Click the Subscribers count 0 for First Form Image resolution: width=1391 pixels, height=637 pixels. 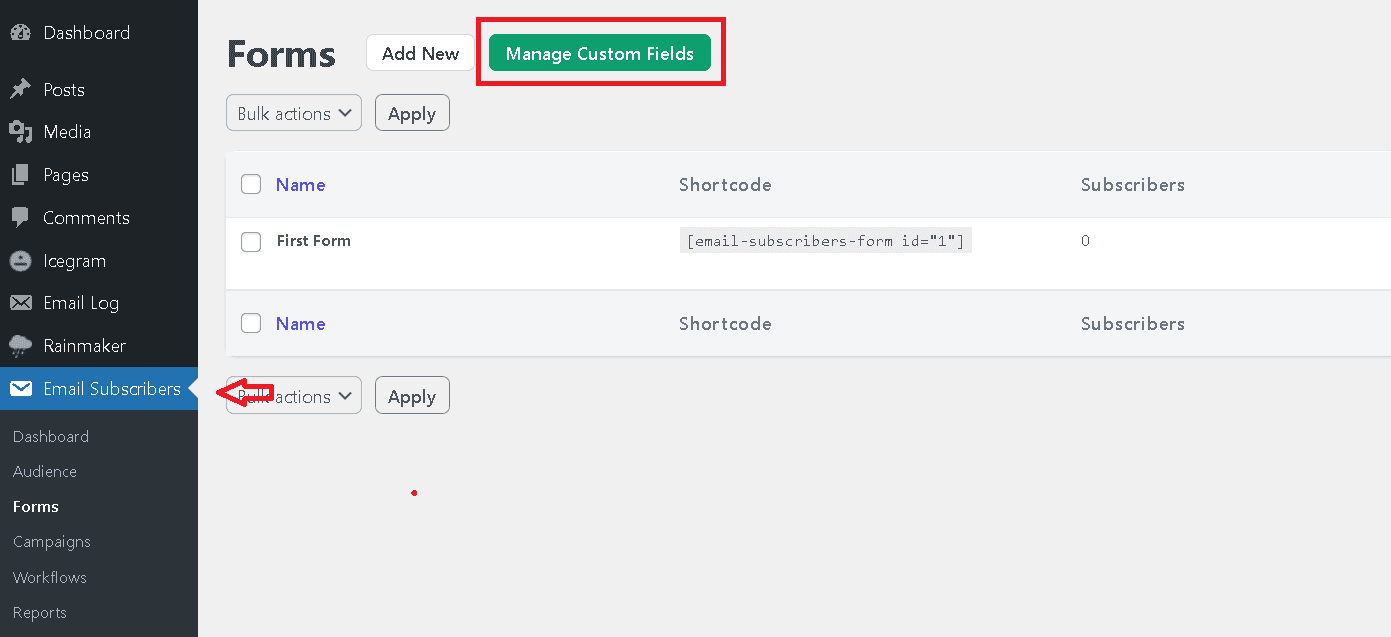click(1086, 241)
